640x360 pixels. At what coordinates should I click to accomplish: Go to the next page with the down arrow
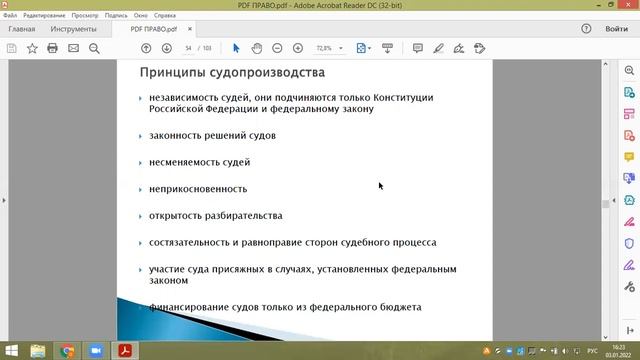click(167, 48)
